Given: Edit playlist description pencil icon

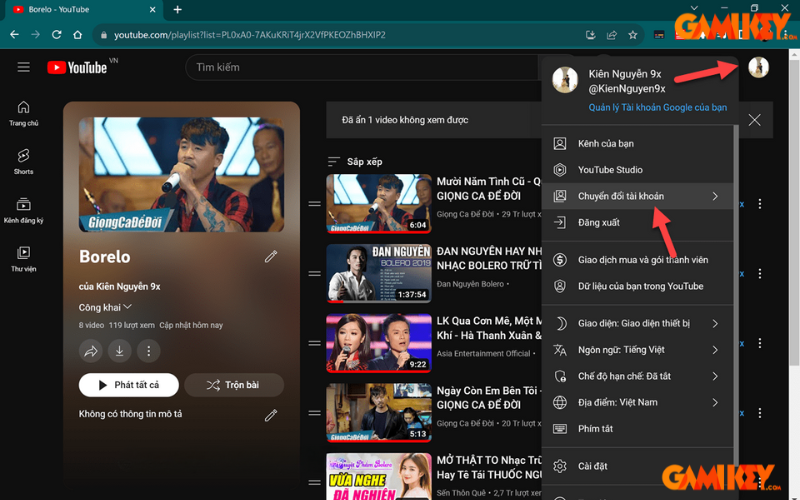Looking at the screenshot, I should coord(271,415).
